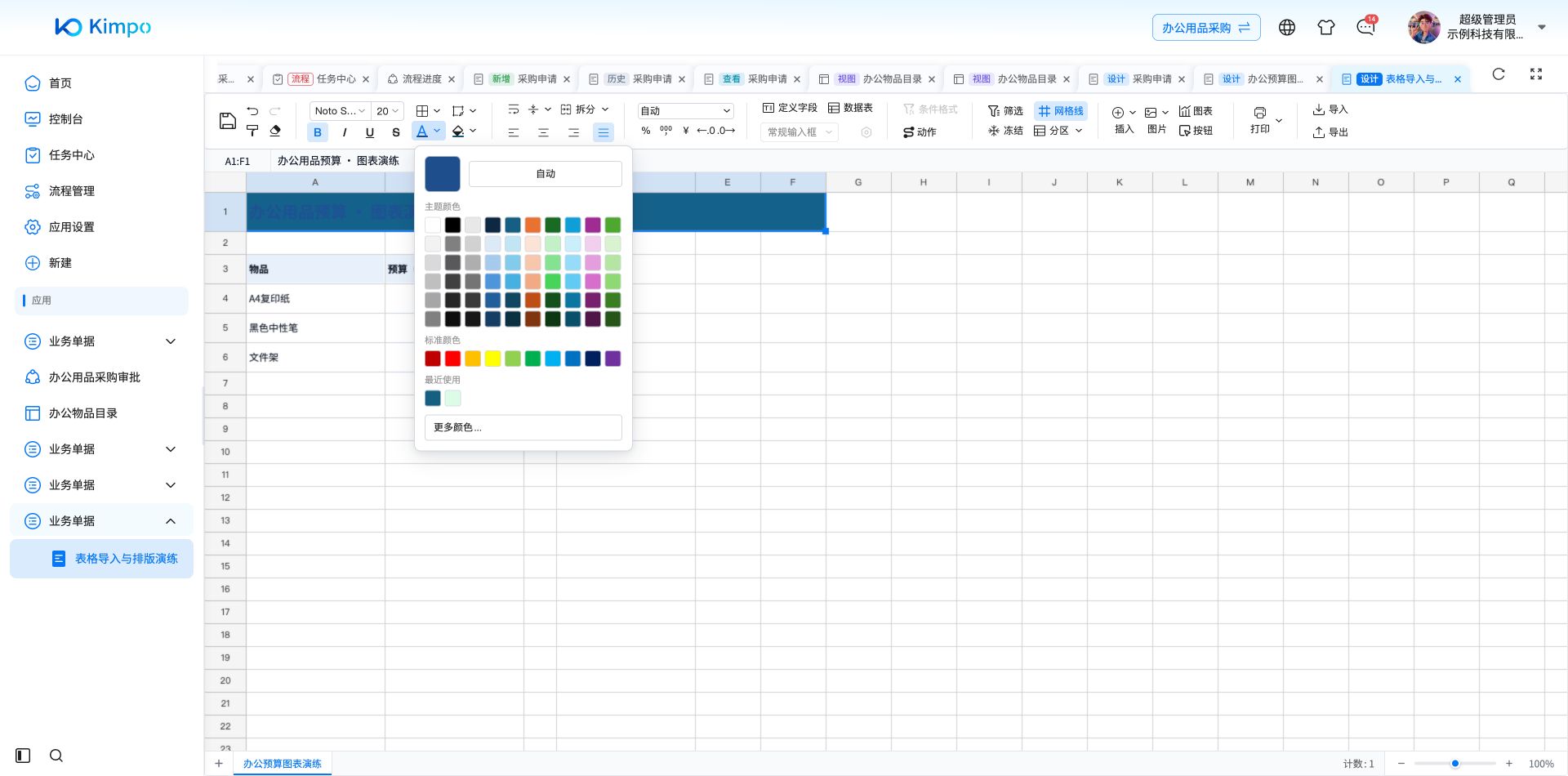This screenshot has height=776, width=1568.
Task: Click the eraser clear-format icon
Action: pyautogui.click(x=275, y=131)
